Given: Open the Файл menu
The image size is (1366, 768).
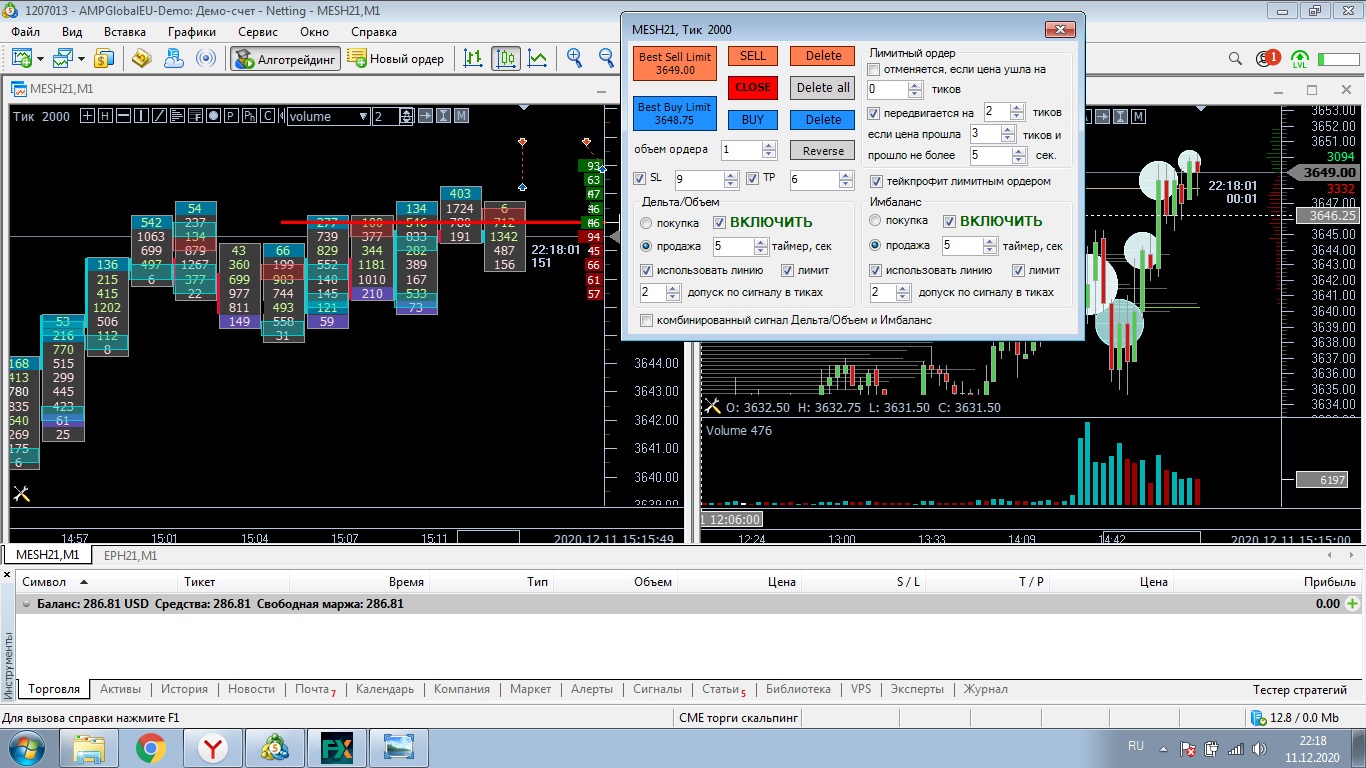Looking at the screenshot, I should click(x=27, y=31).
